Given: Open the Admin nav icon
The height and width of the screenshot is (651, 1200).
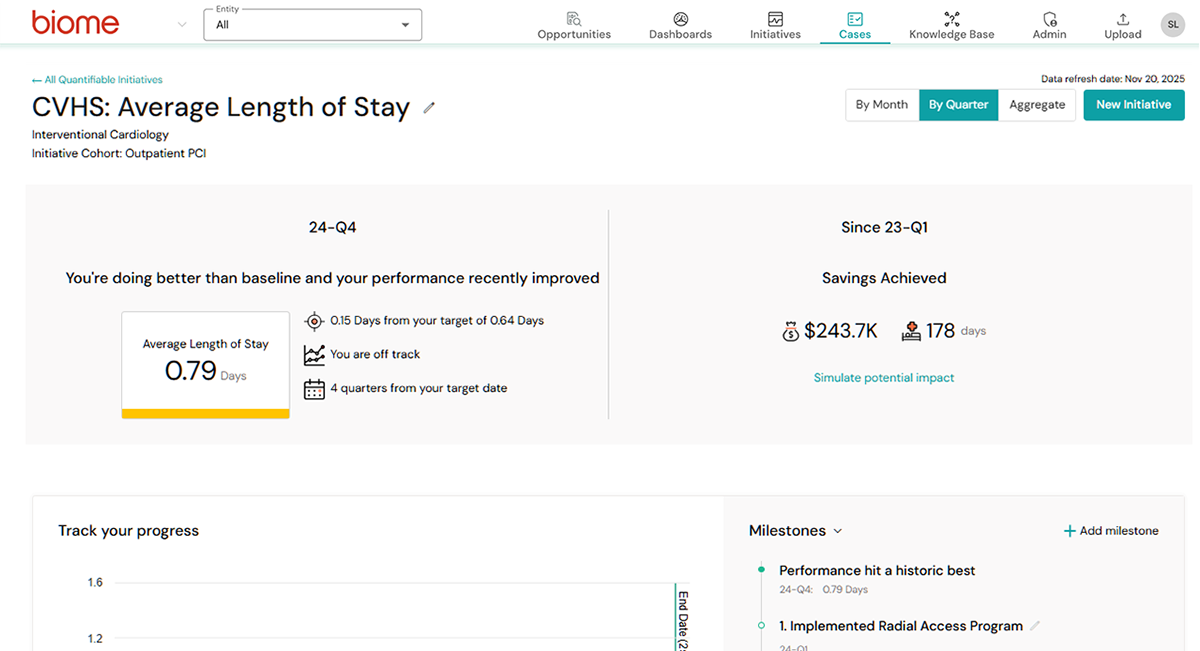Looking at the screenshot, I should [x=1049, y=19].
